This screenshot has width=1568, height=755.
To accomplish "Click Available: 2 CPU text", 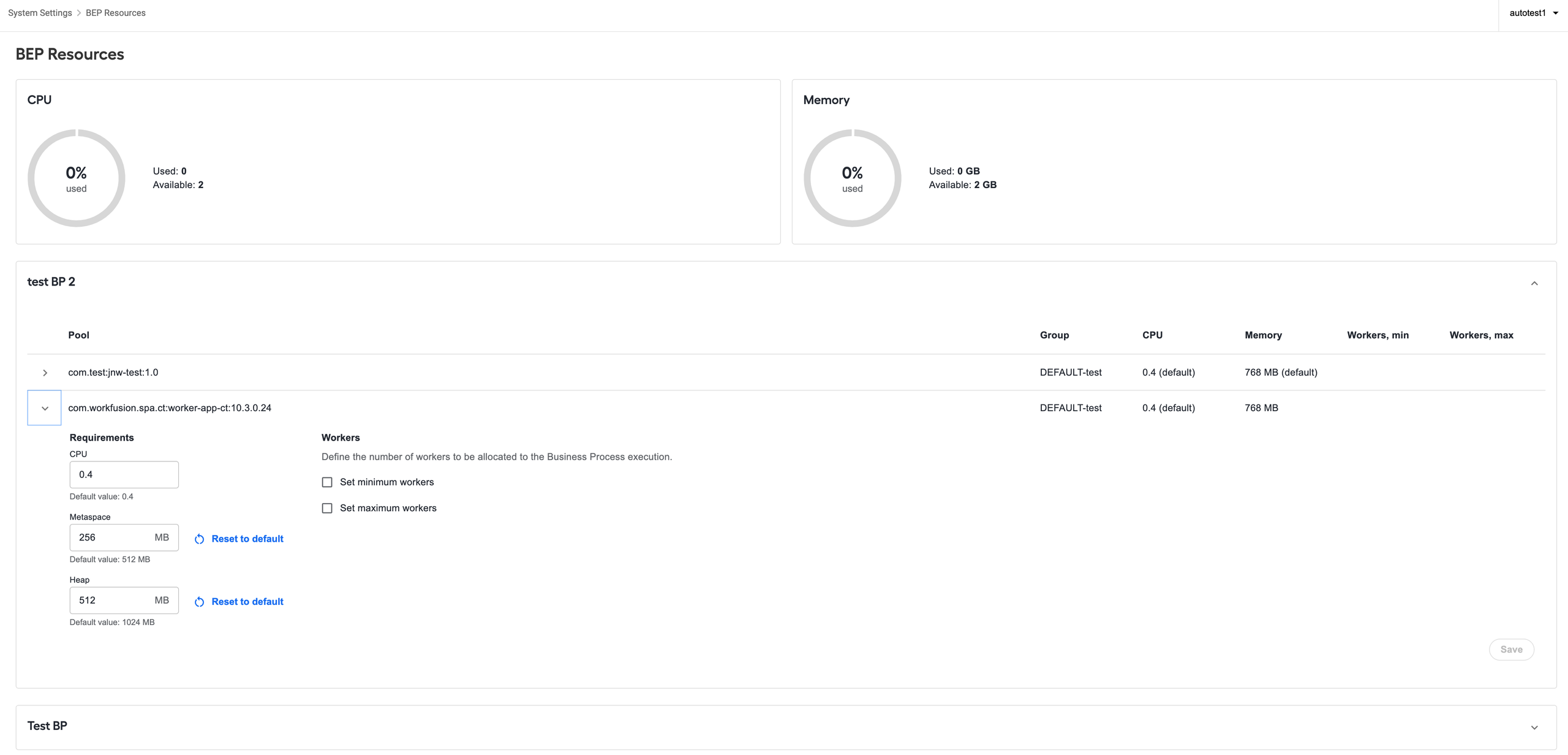I will (178, 185).
